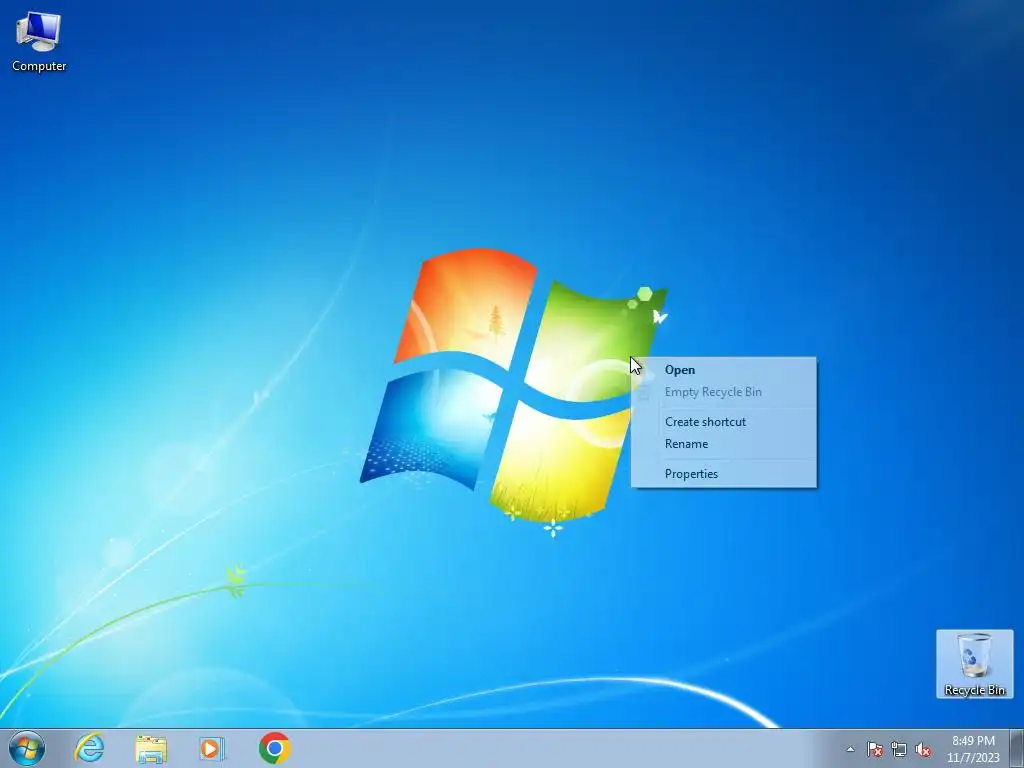Launch Google Chrome from taskbar
Image resolution: width=1024 pixels, height=768 pixels.
[274, 748]
